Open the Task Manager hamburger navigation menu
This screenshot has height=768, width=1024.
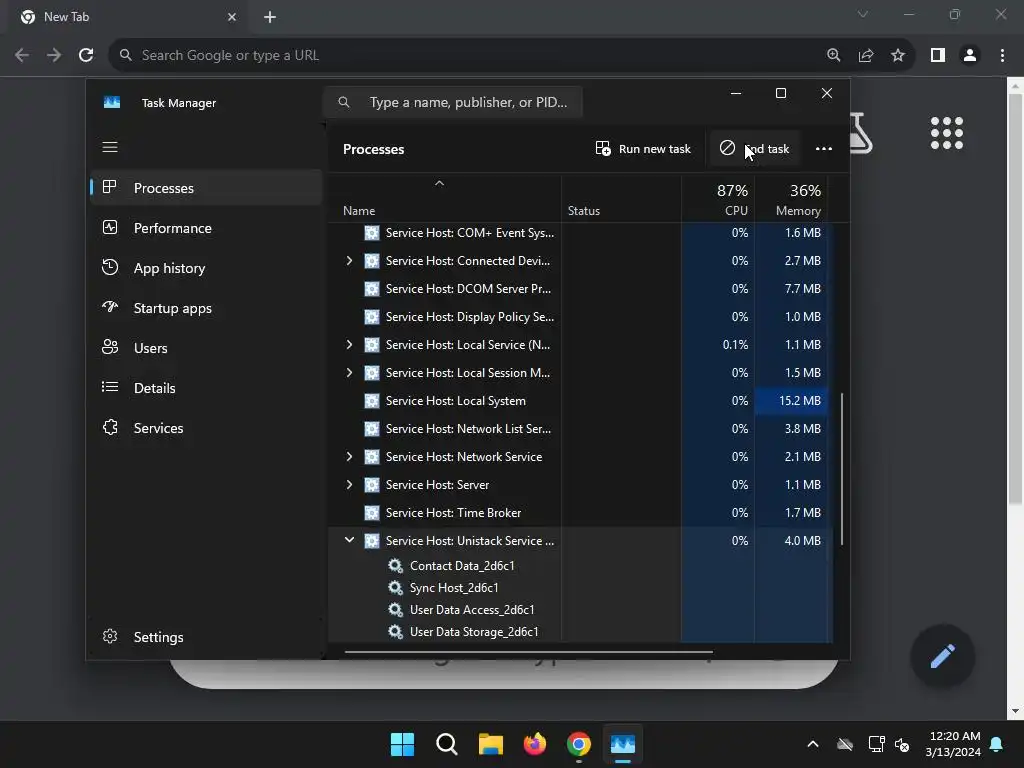coord(110,147)
